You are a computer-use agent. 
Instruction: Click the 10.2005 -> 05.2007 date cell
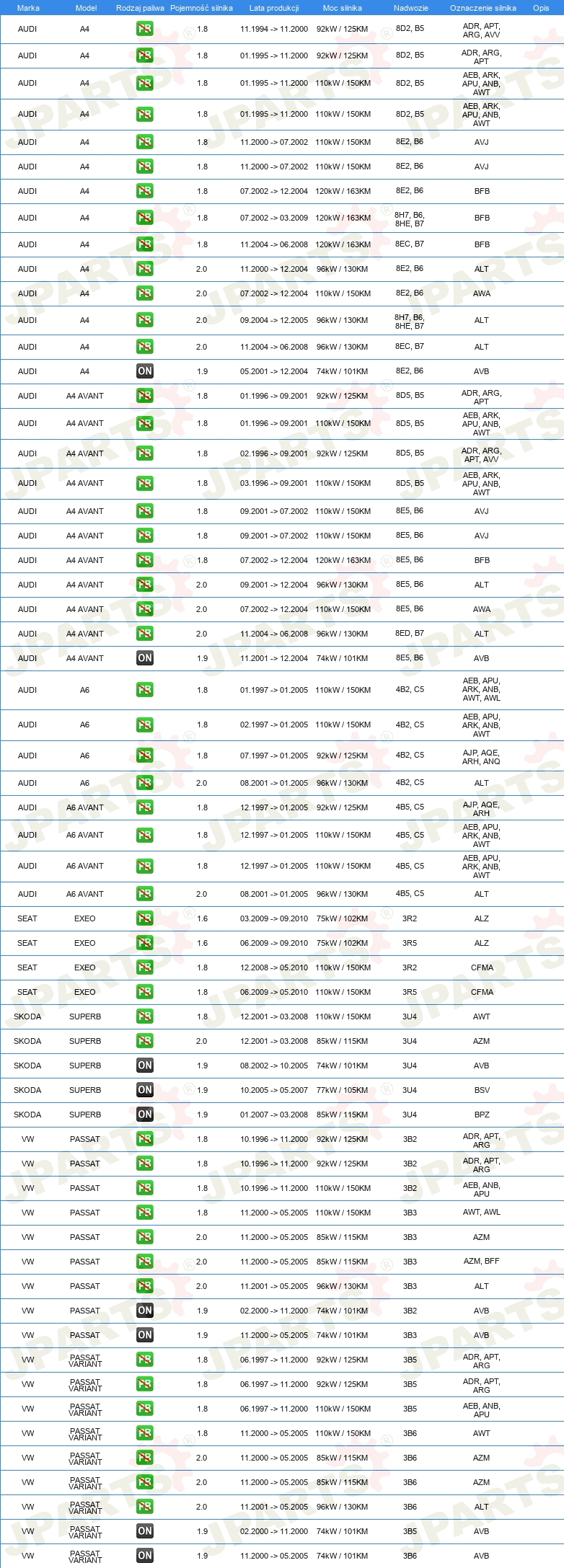(x=274, y=1090)
